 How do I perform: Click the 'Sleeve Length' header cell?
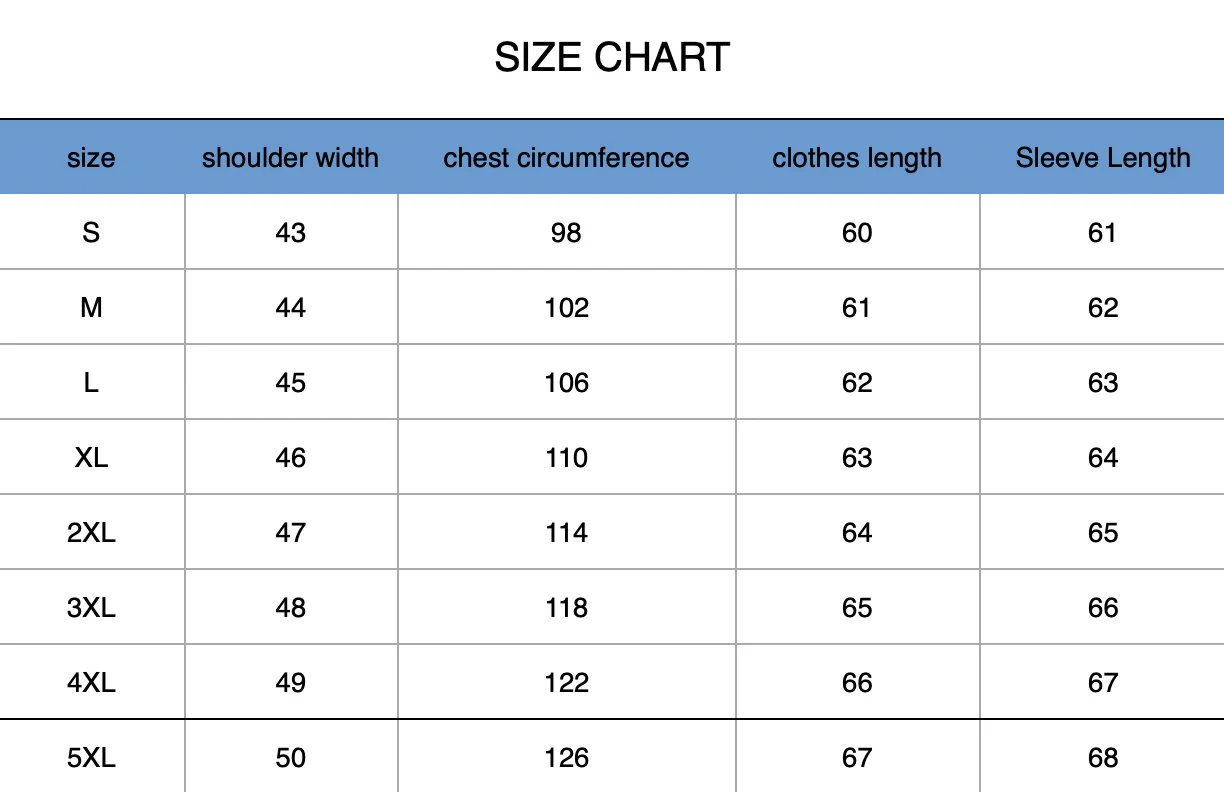pyautogui.click(x=1103, y=158)
